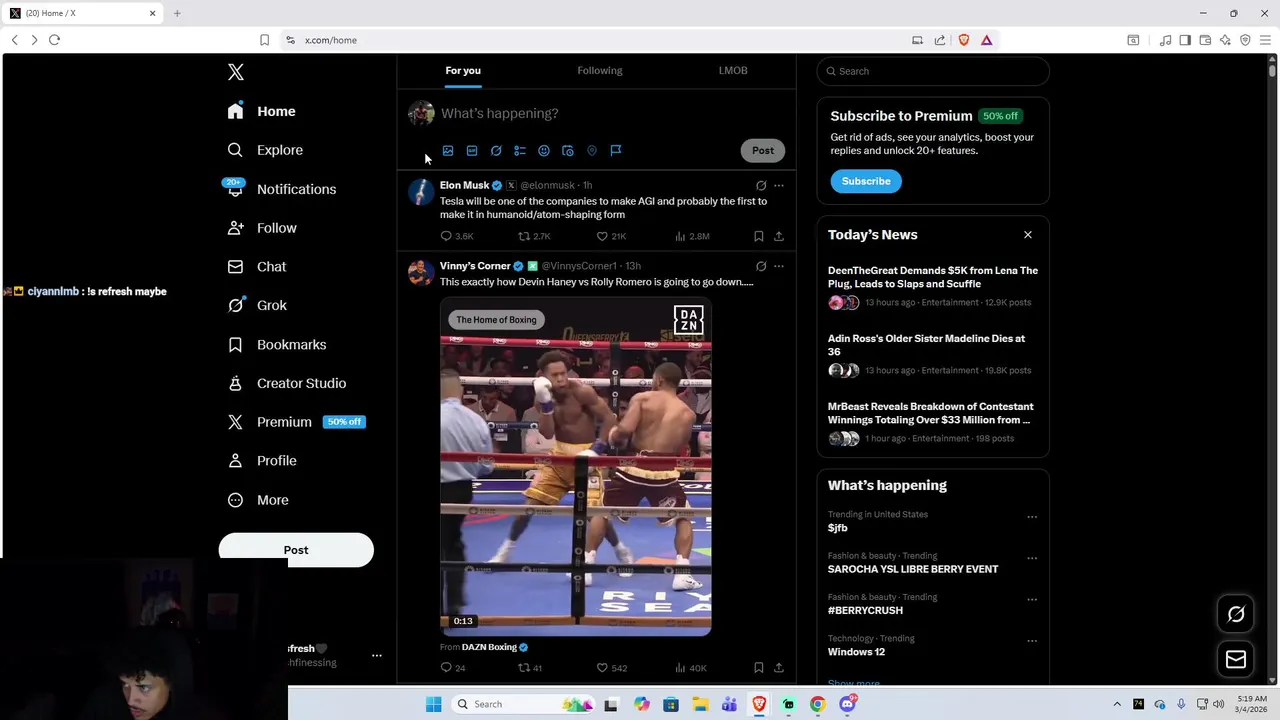Open the emoji picker in composer

point(544,151)
